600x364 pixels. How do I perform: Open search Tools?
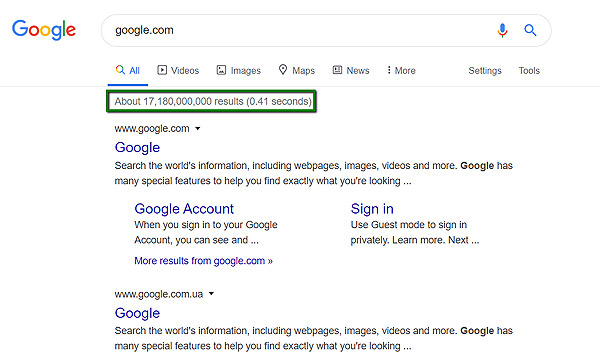529,70
